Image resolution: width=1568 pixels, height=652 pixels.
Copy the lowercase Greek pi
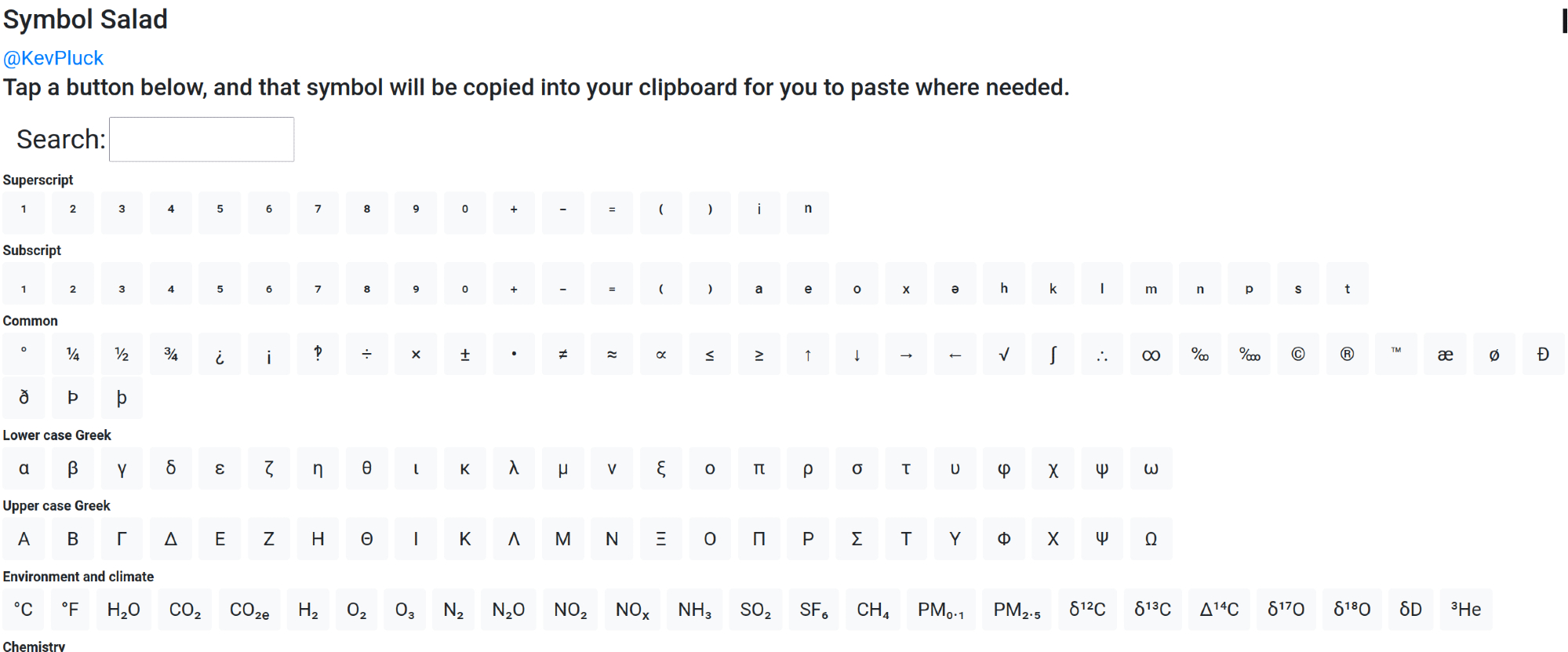(x=759, y=468)
